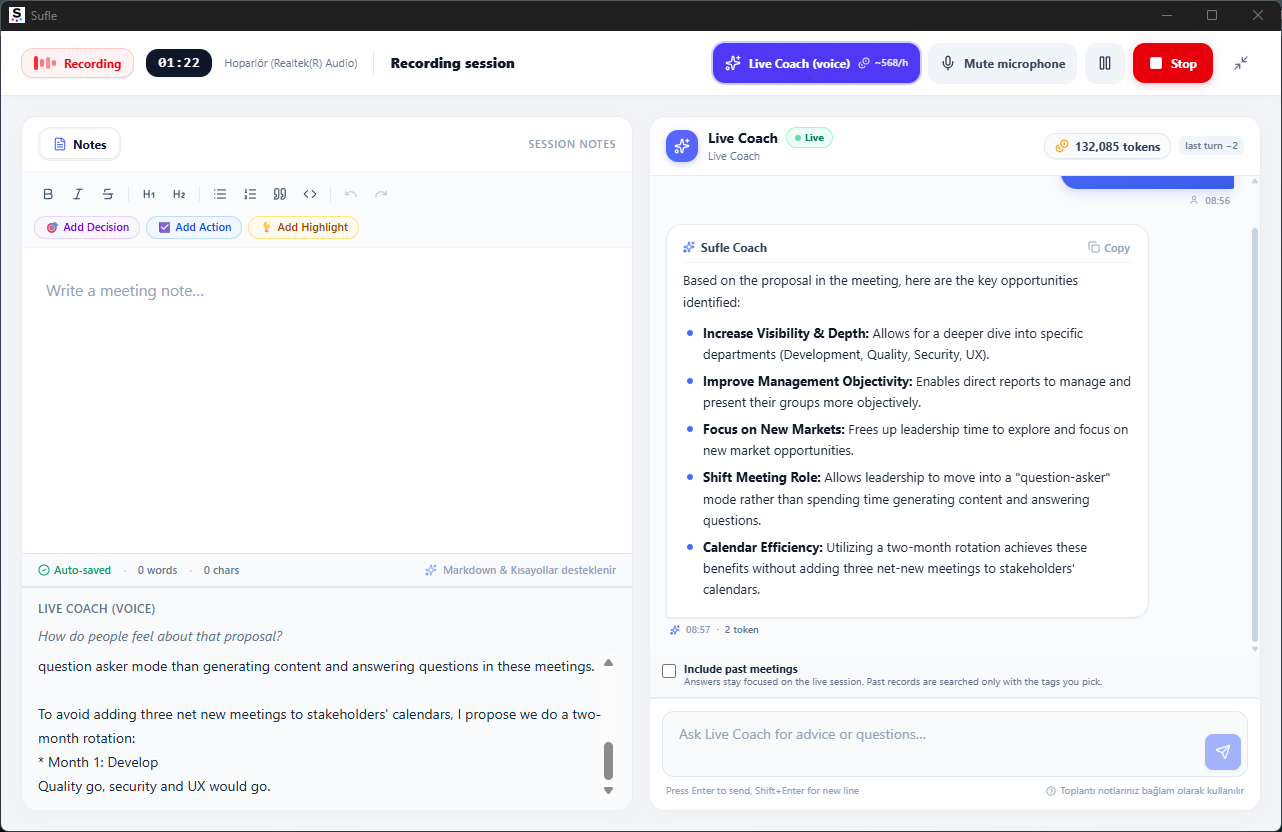
Task: Click the Sufle app logo in title bar
Action: coord(16,15)
